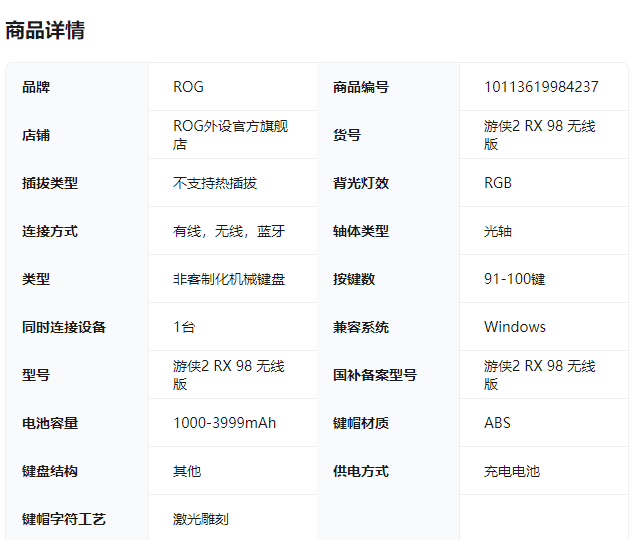Click the 激光雕刻 keycap legend value
Screen dimensions: 629x540
[x=201, y=519]
